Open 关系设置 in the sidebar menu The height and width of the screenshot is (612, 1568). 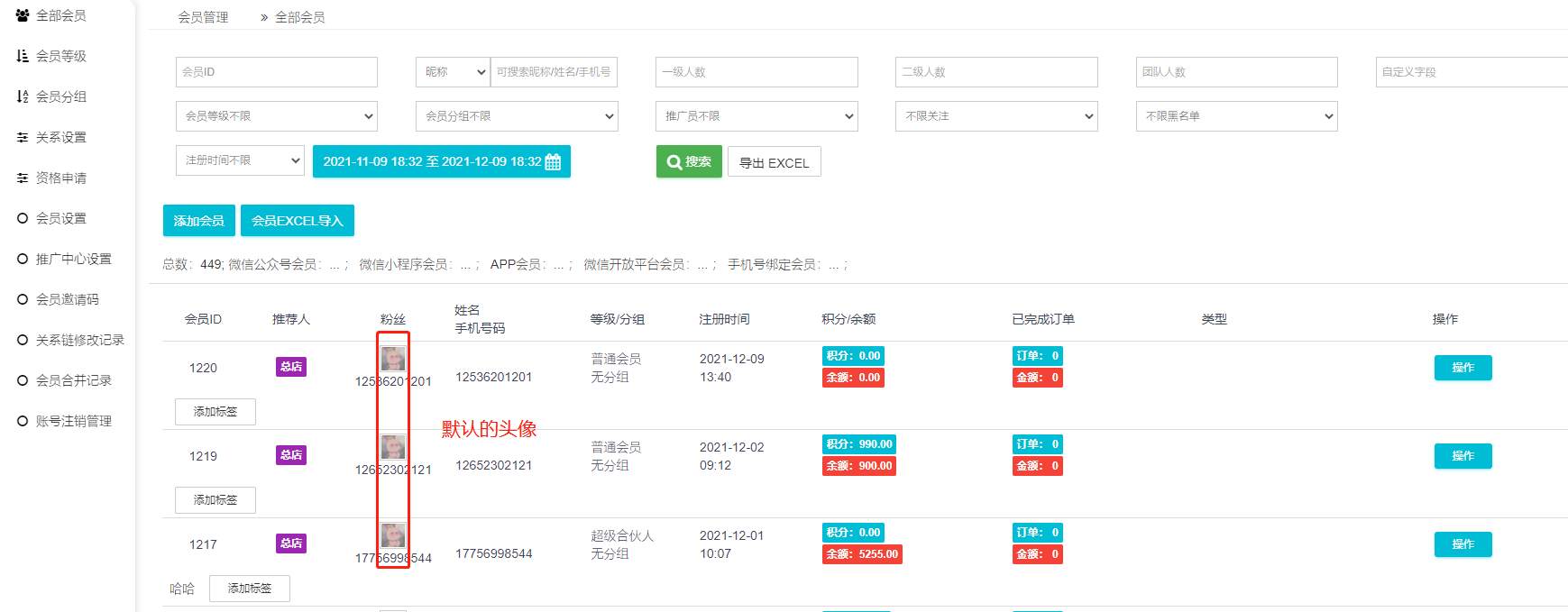(x=61, y=137)
